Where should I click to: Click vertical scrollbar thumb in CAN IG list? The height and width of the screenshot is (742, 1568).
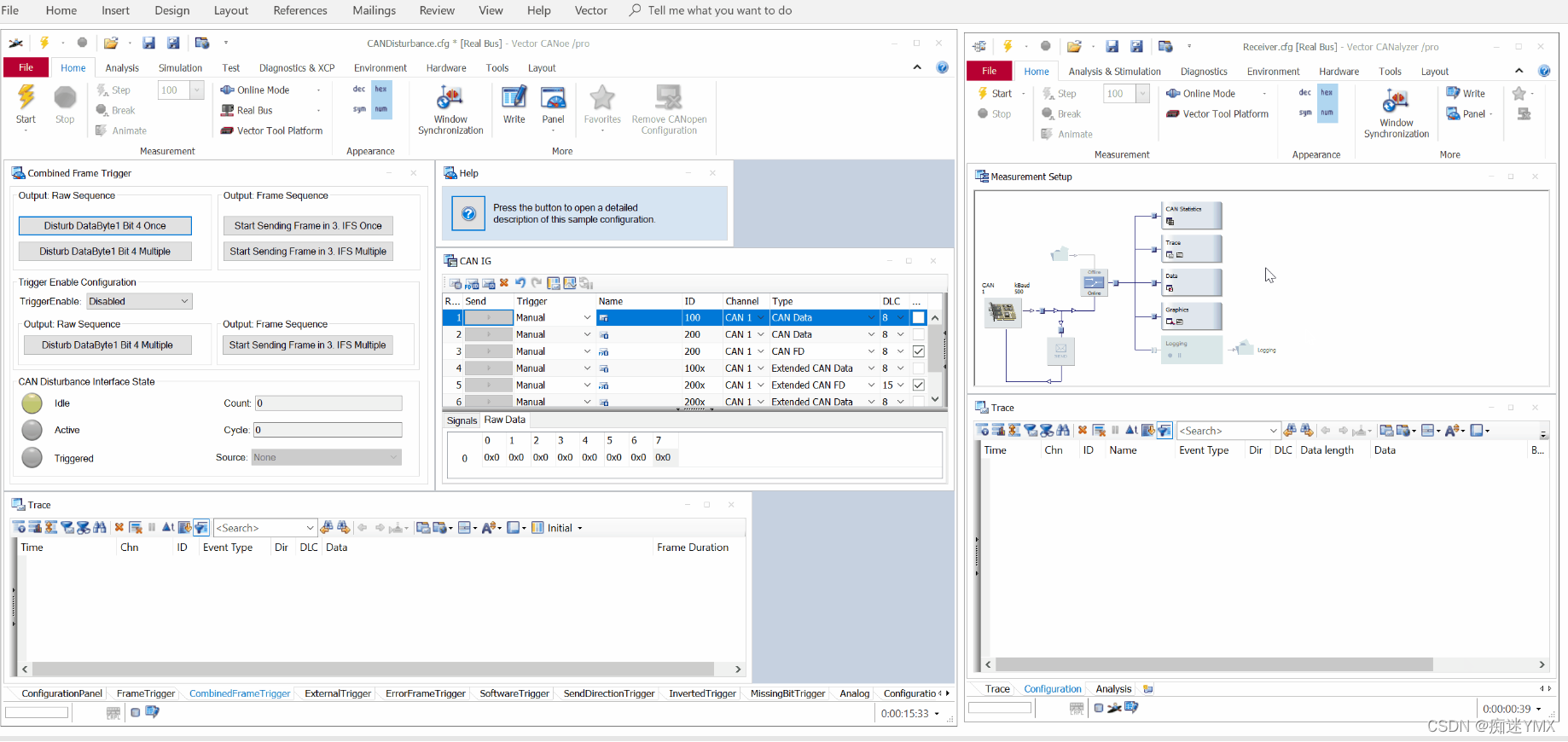[935, 348]
